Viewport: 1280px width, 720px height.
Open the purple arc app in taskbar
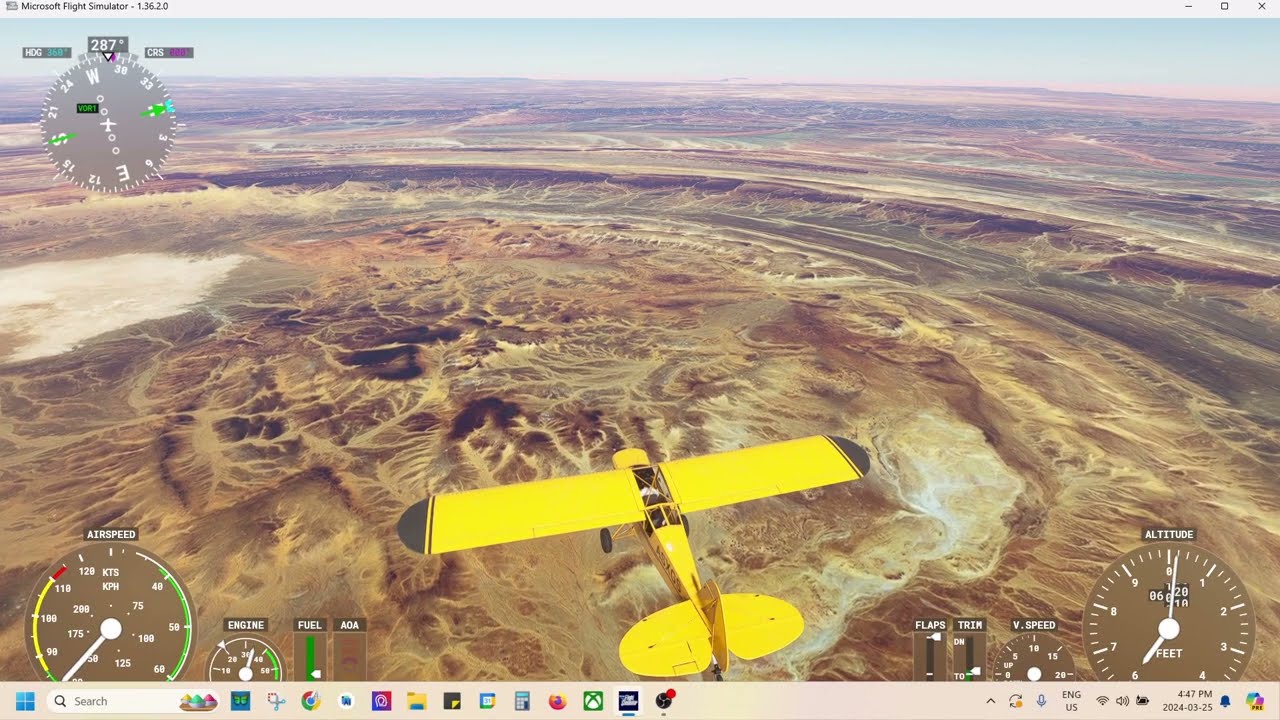(381, 701)
